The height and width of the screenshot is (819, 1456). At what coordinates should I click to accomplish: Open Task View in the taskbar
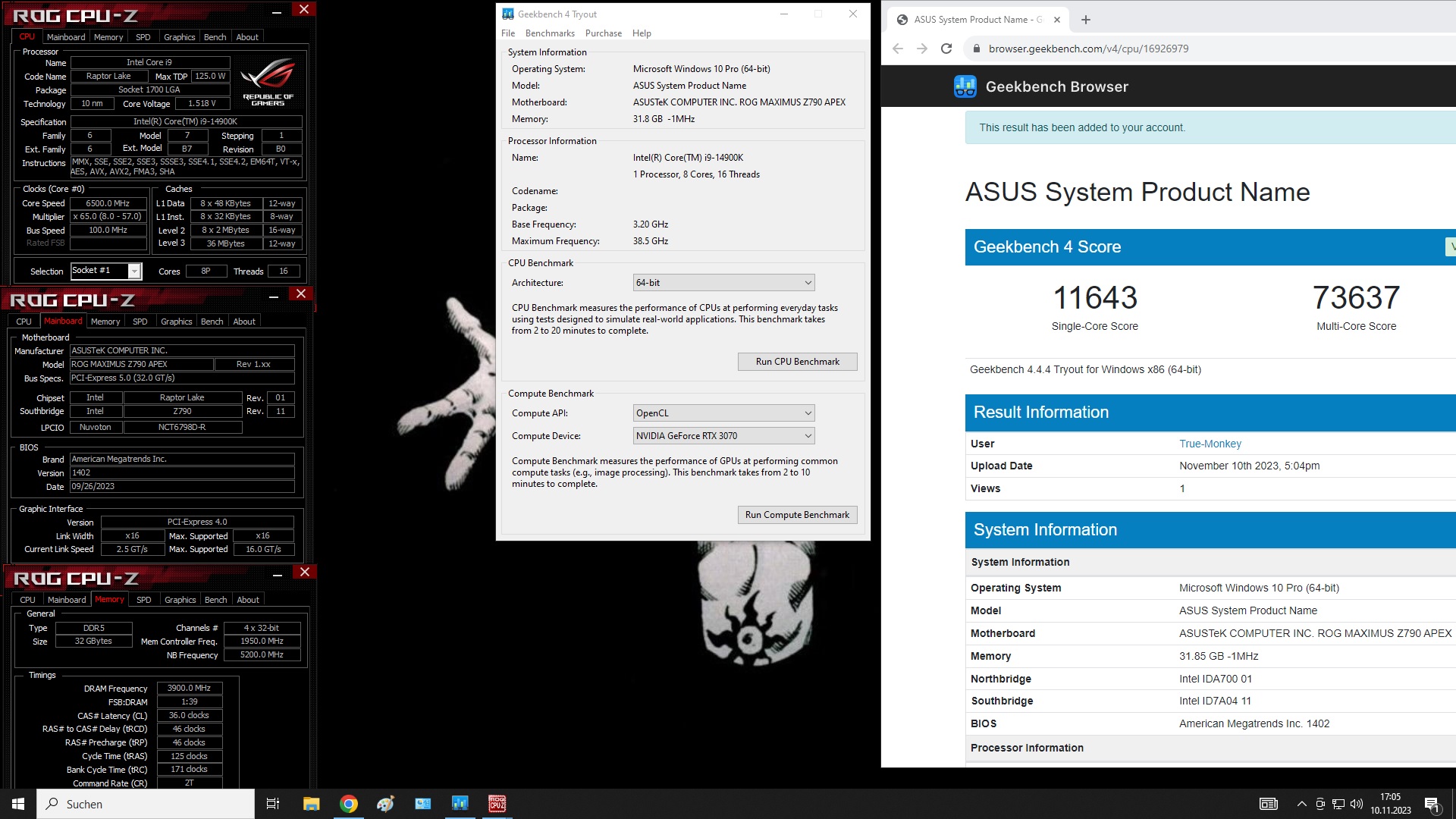click(x=273, y=804)
